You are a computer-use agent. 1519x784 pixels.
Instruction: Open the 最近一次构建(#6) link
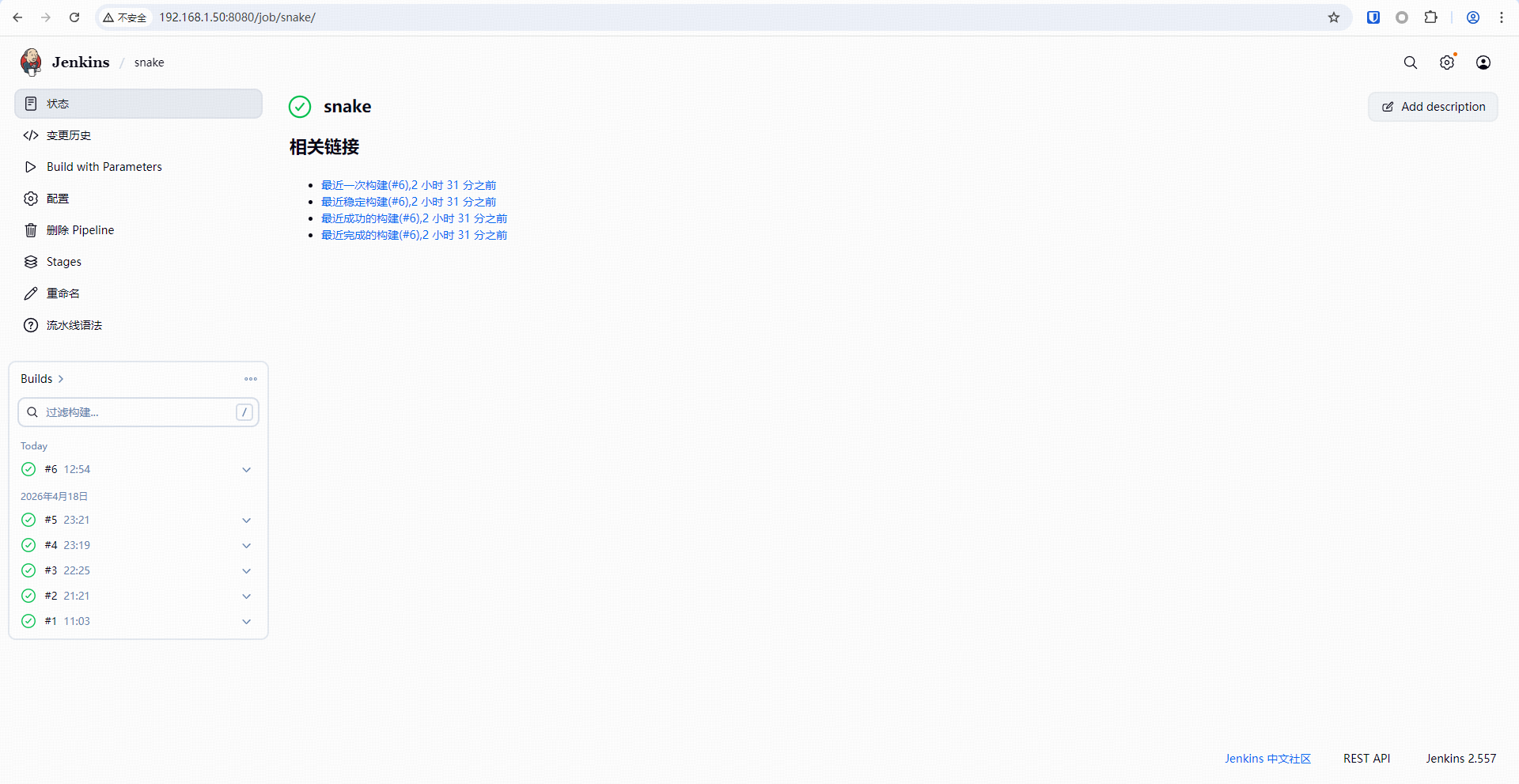(408, 185)
